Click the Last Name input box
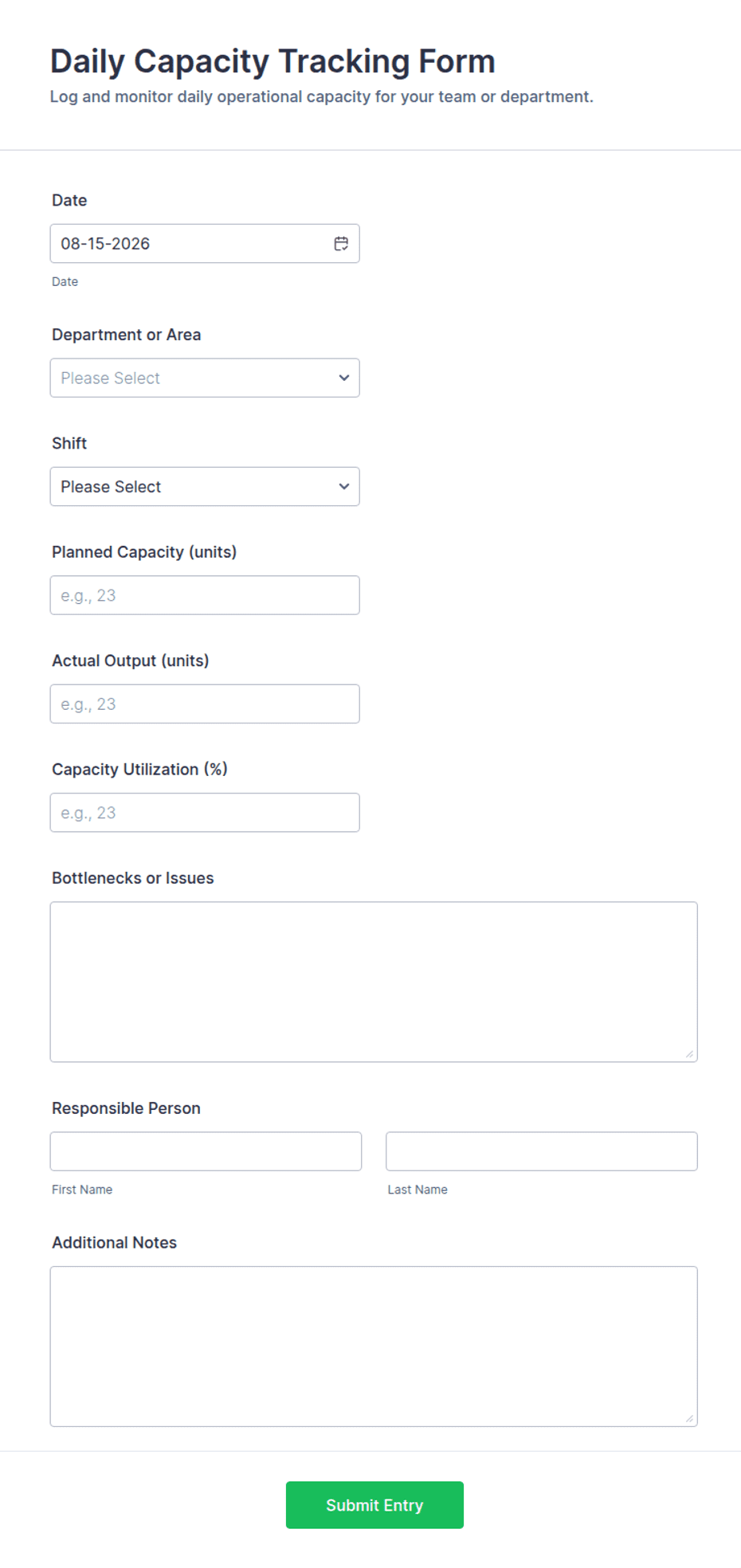This screenshot has width=741, height=1568. point(542,1151)
